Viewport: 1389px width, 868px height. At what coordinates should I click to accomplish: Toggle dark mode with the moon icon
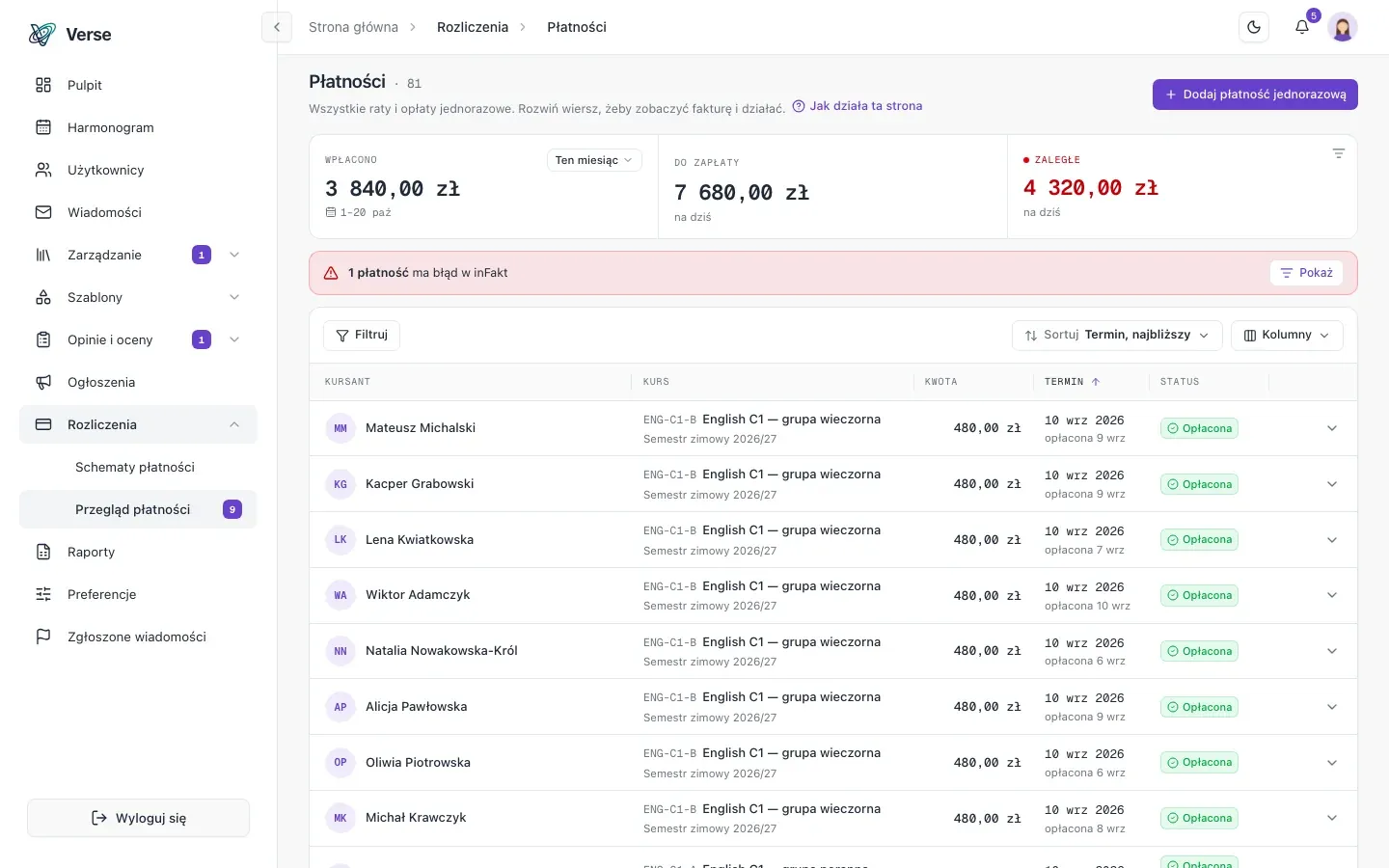click(x=1254, y=27)
